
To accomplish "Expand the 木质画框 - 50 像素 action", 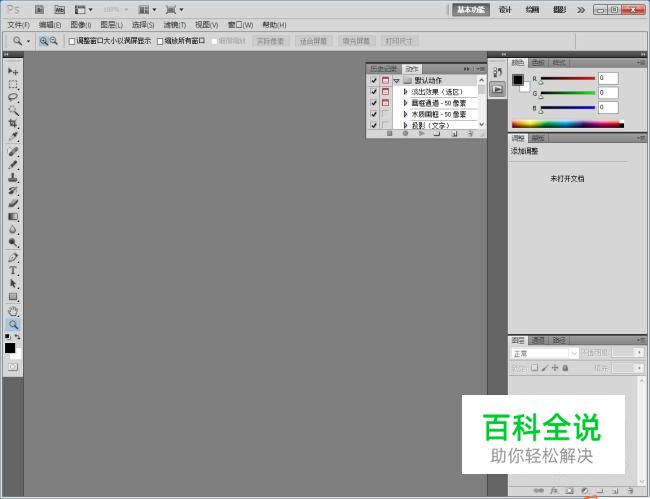I will pos(405,114).
